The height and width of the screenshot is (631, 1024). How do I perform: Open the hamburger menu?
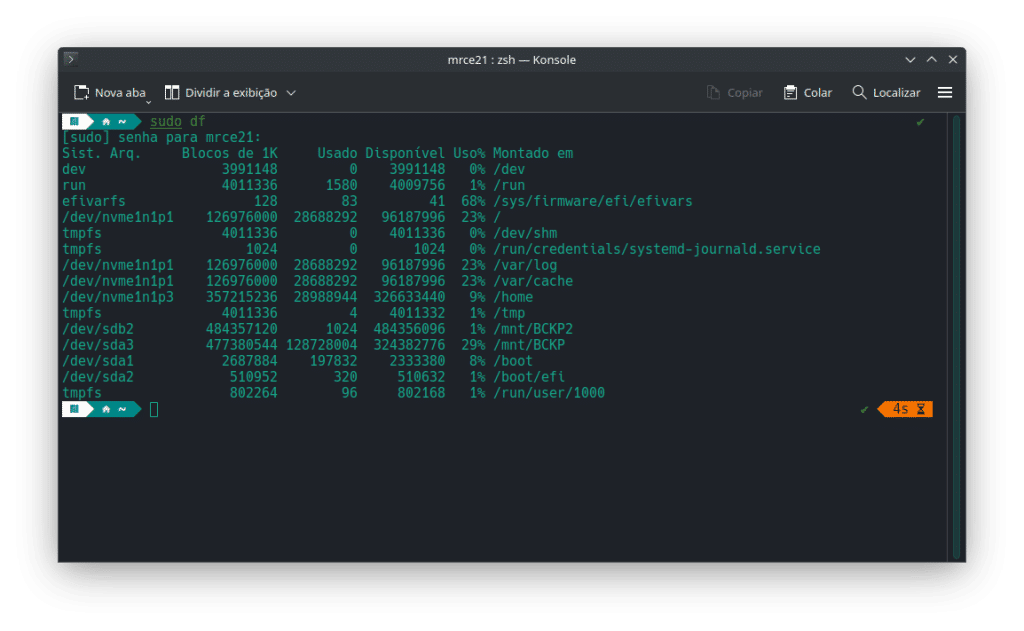tap(945, 93)
